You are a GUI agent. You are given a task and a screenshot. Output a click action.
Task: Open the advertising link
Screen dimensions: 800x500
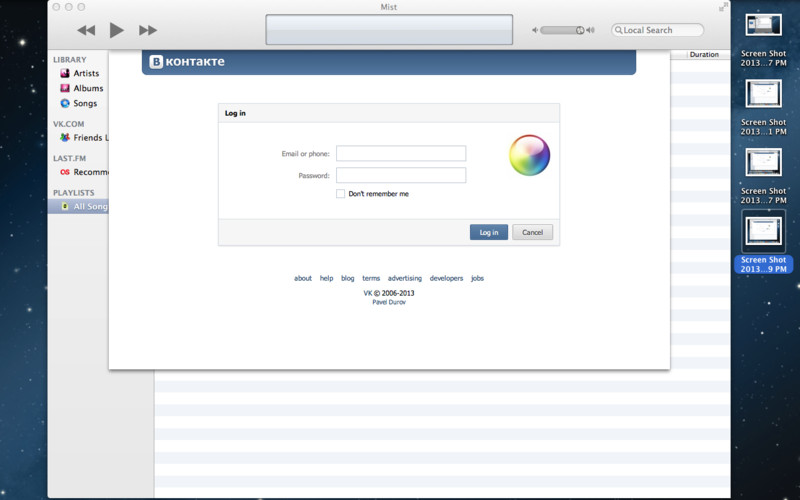pyautogui.click(x=405, y=278)
